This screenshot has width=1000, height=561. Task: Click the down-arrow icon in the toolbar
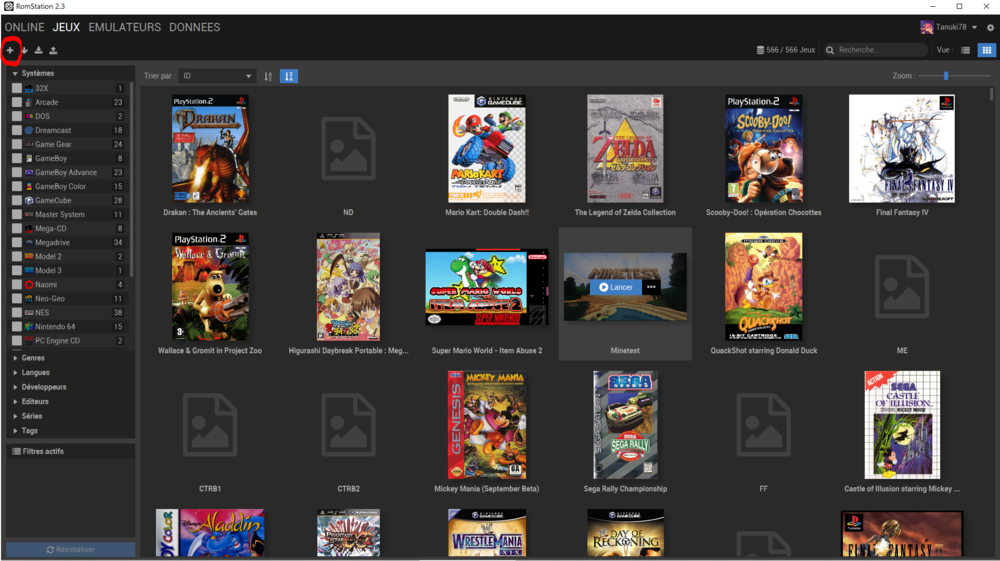24,50
